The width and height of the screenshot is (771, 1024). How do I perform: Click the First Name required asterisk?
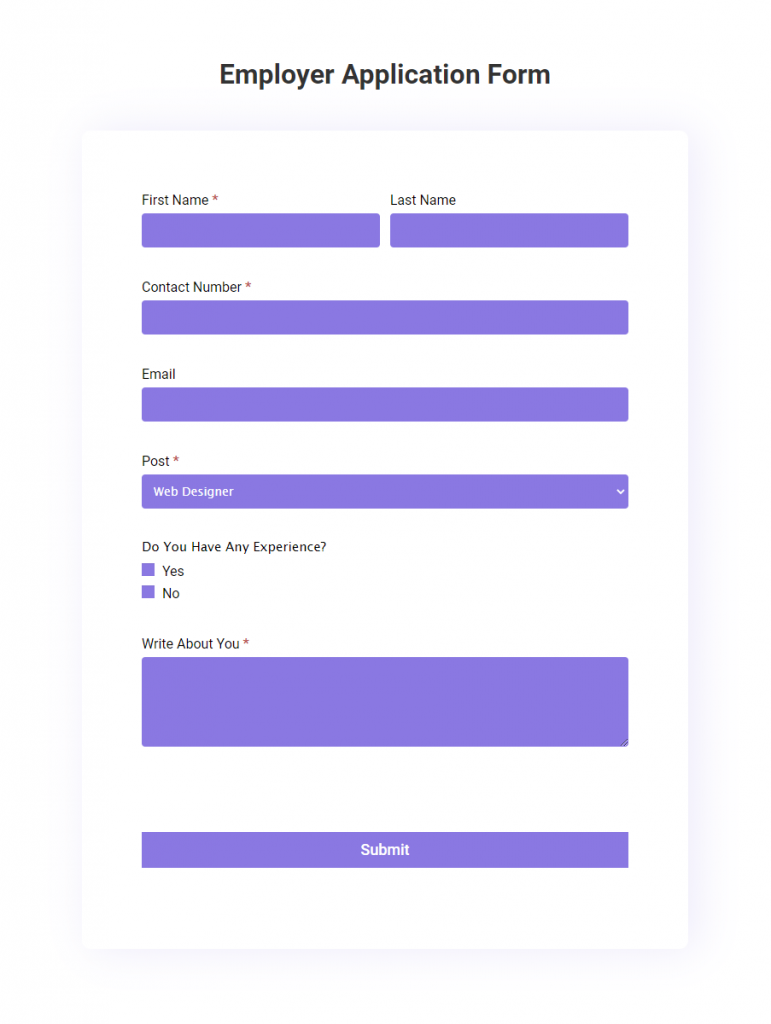pos(216,199)
